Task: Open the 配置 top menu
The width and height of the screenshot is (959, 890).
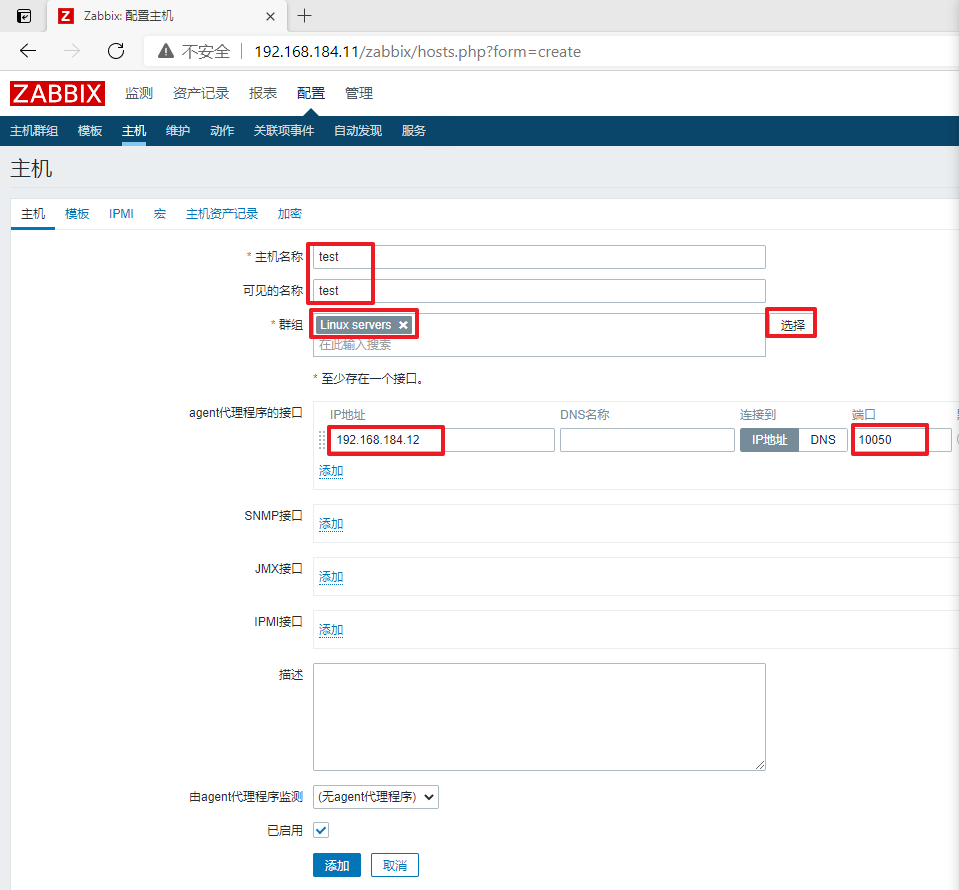Action: click(x=311, y=93)
